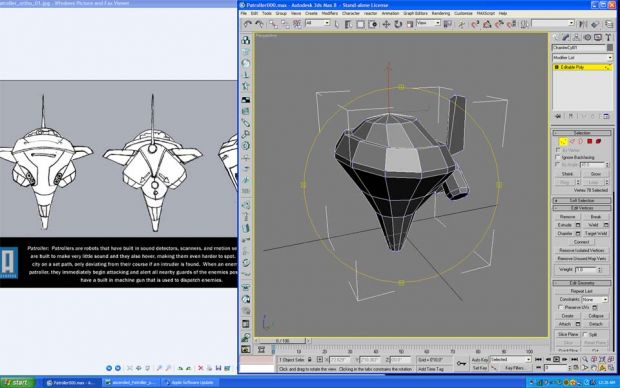Open the Display command panel tab
The width and height of the screenshot is (620, 388).
coord(597,38)
